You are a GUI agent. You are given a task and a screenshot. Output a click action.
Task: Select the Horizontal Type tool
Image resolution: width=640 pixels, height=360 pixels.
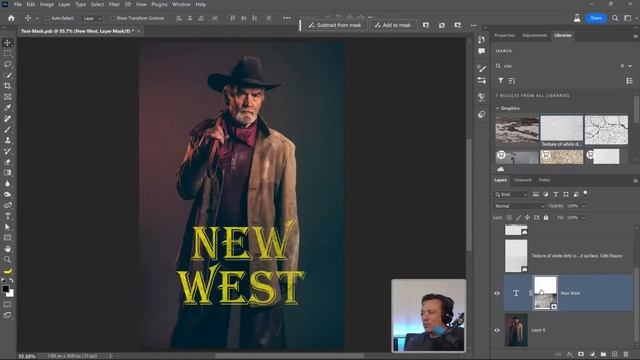coord(7,216)
